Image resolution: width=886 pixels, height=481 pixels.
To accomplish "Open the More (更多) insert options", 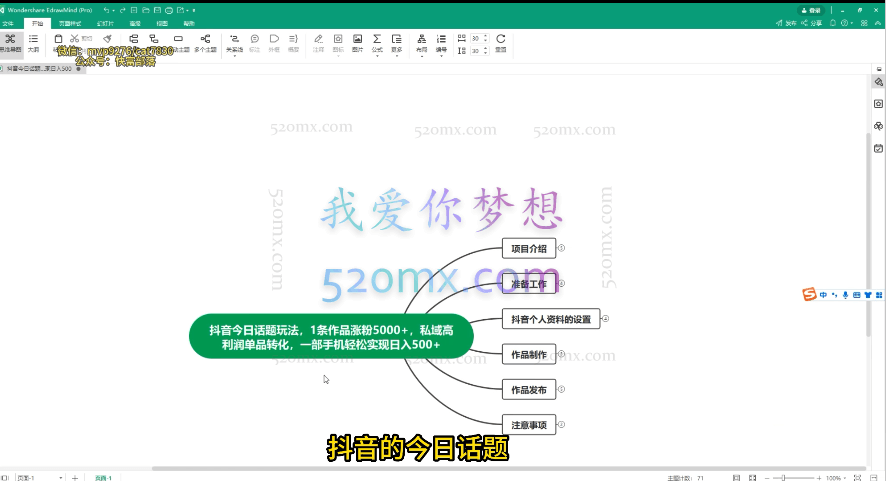I will (397, 43).
